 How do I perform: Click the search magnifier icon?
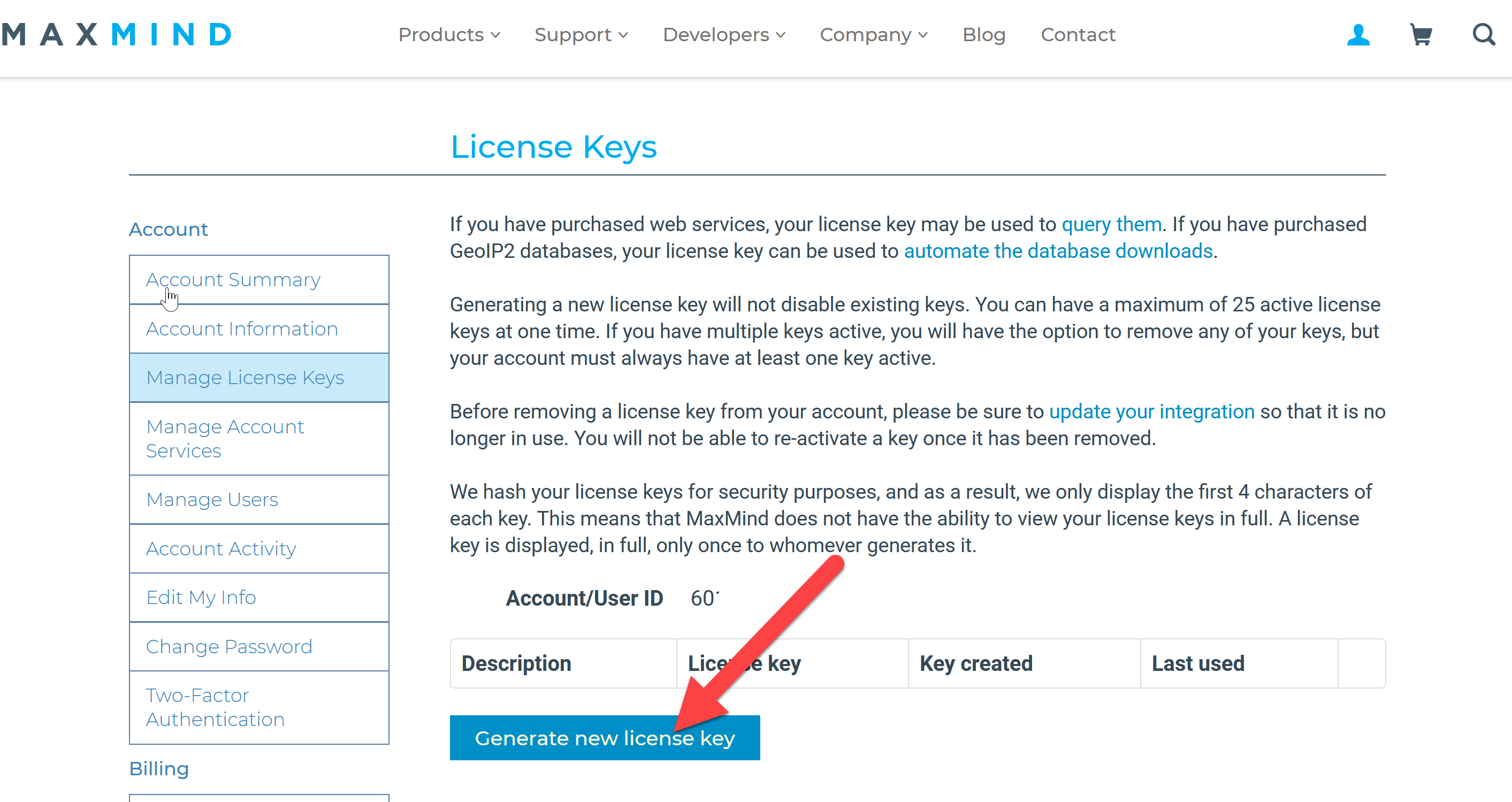(1483, 35)
